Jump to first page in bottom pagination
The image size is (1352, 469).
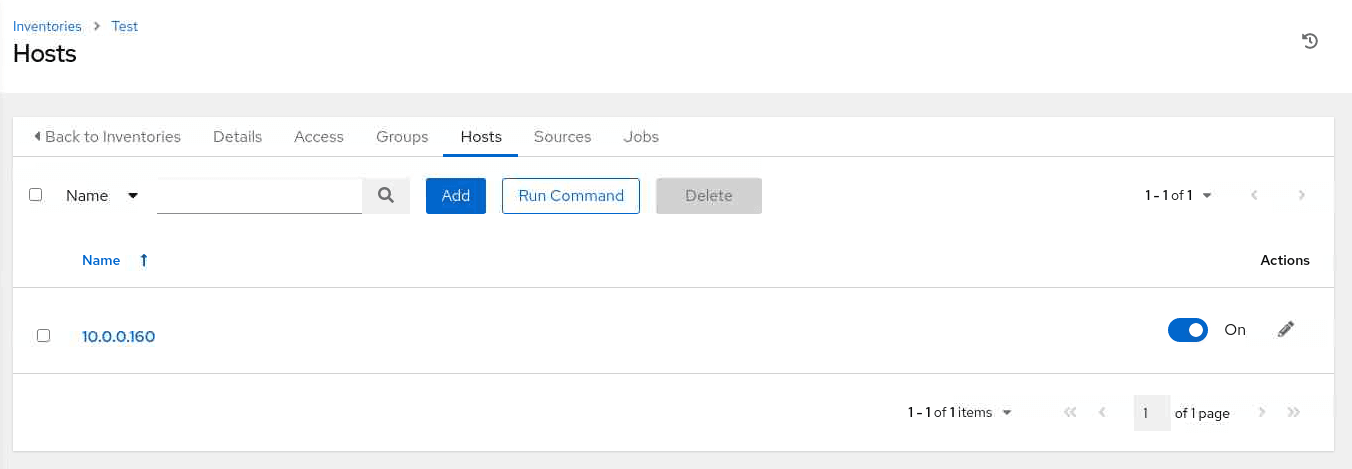tap(1070, 412)
